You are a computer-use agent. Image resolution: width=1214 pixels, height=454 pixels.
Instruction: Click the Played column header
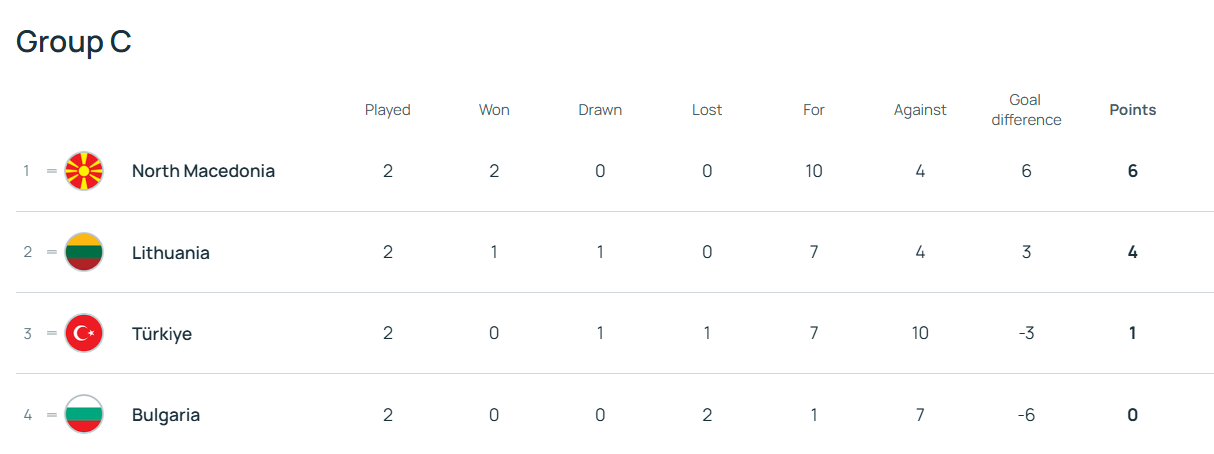point(387,110)
